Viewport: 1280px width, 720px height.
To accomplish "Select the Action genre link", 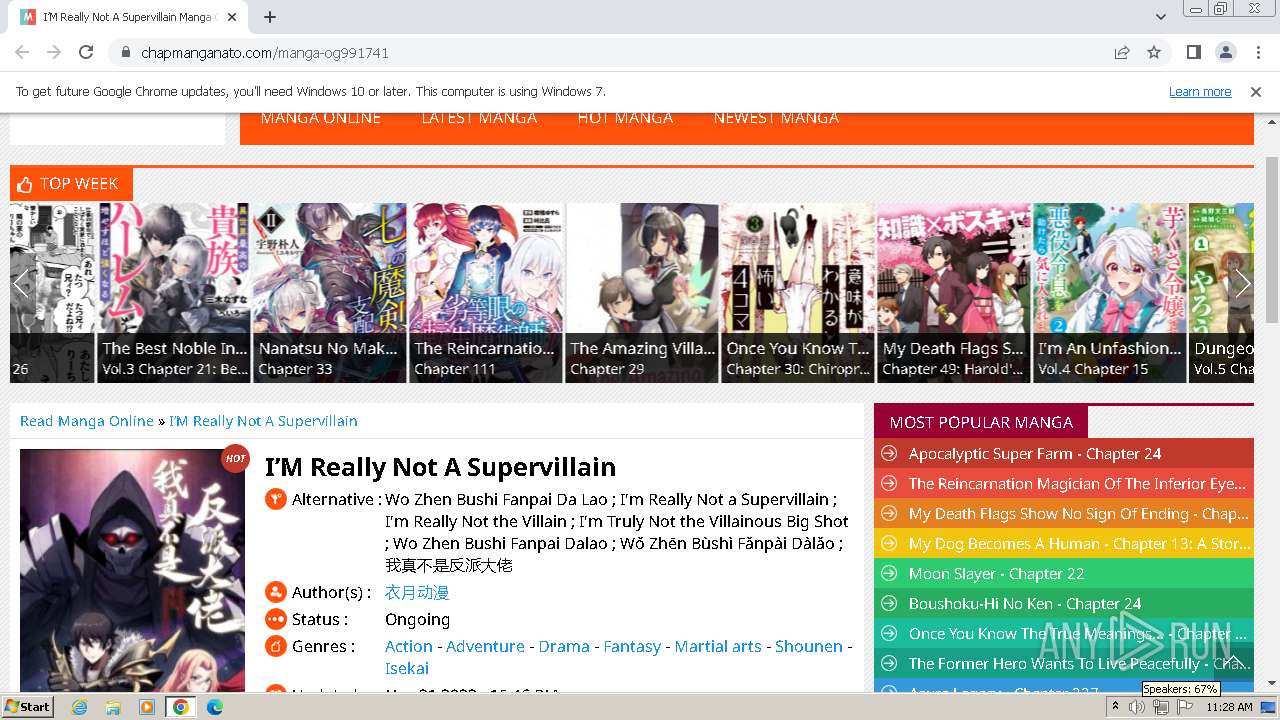I will coord(409,646).
